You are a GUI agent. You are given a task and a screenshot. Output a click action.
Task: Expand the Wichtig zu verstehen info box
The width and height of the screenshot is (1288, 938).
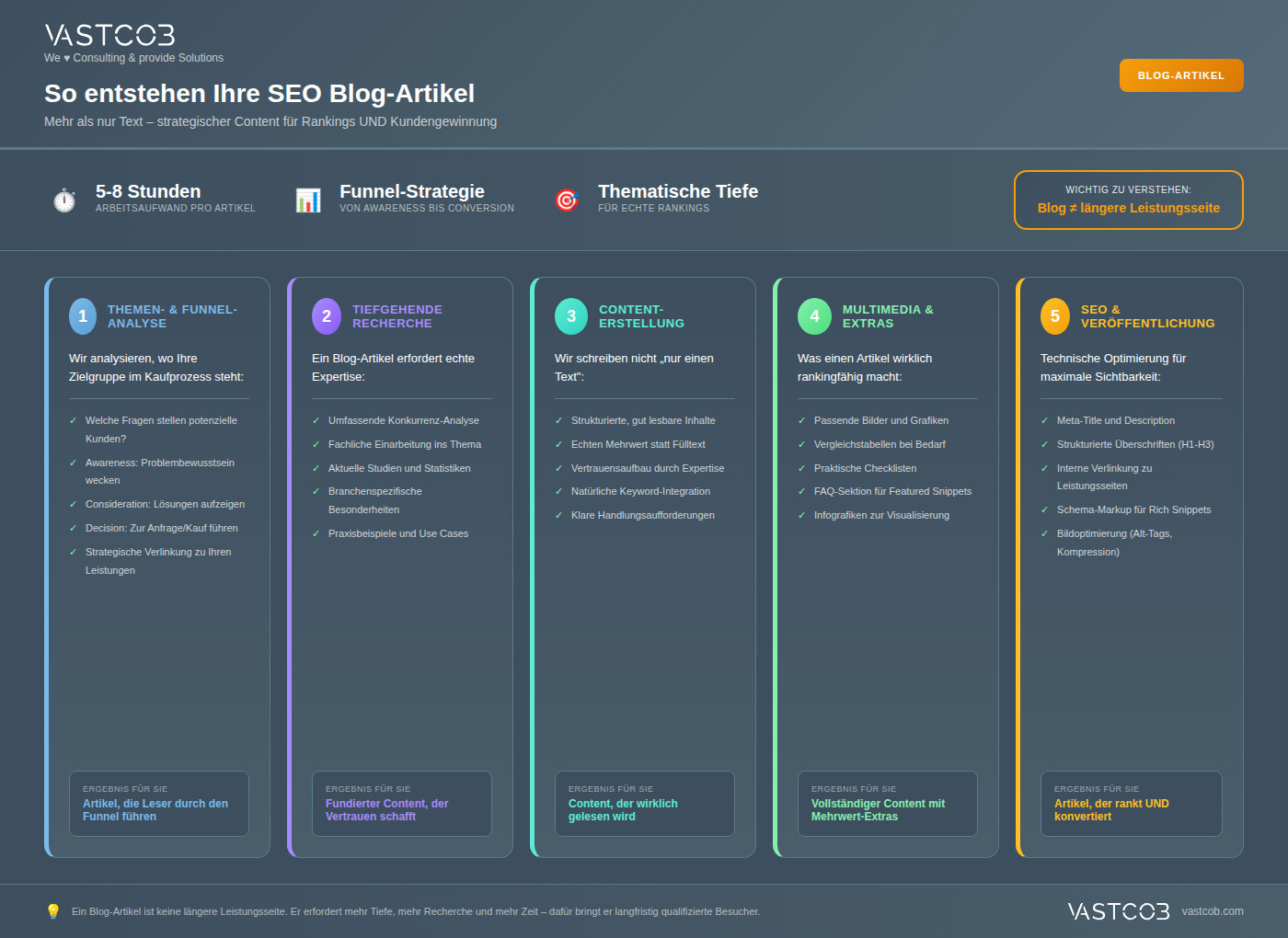[x=1128, y=200]
